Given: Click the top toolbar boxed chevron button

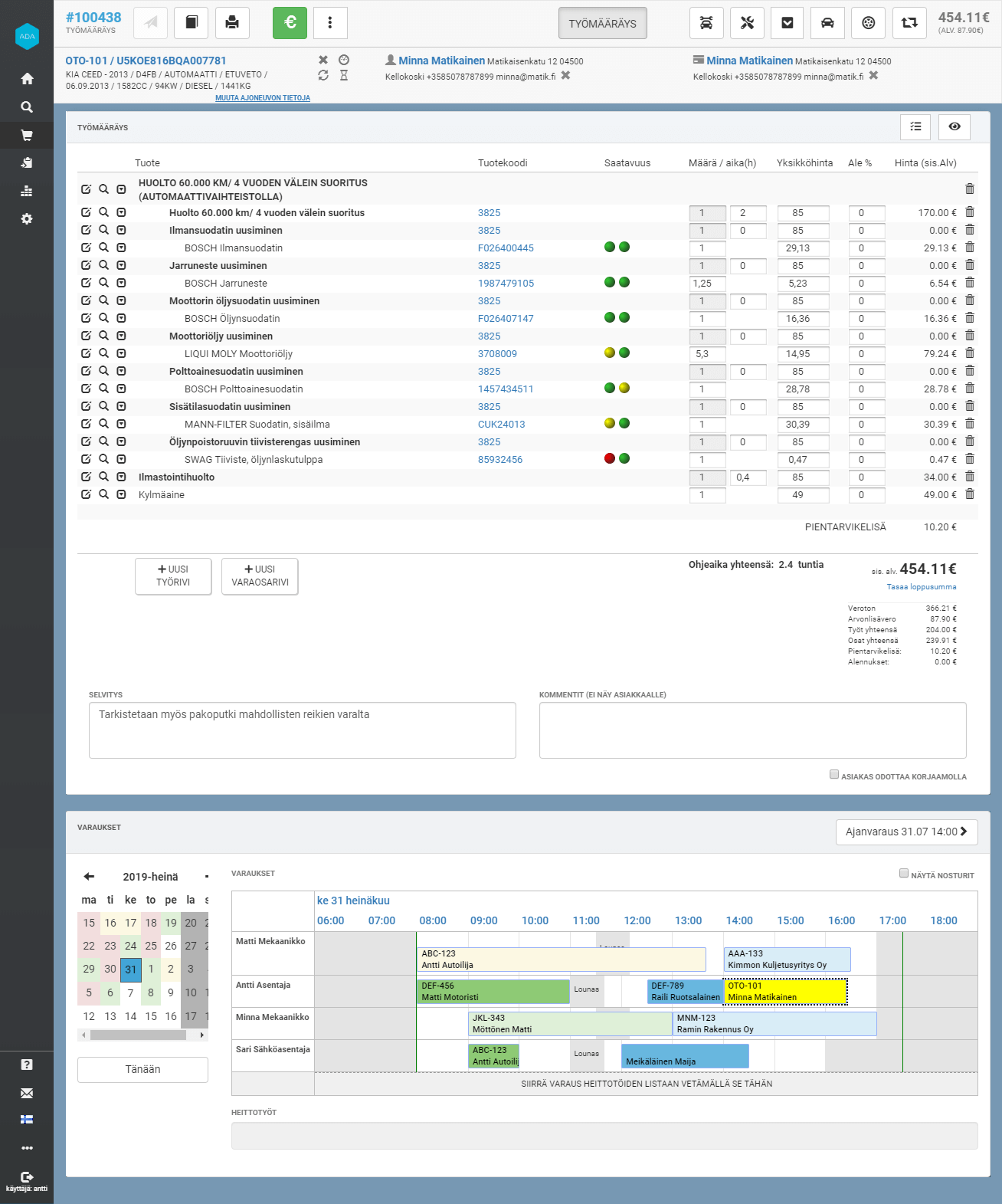Looking at the screenshot, I should (x=788, y=23).
